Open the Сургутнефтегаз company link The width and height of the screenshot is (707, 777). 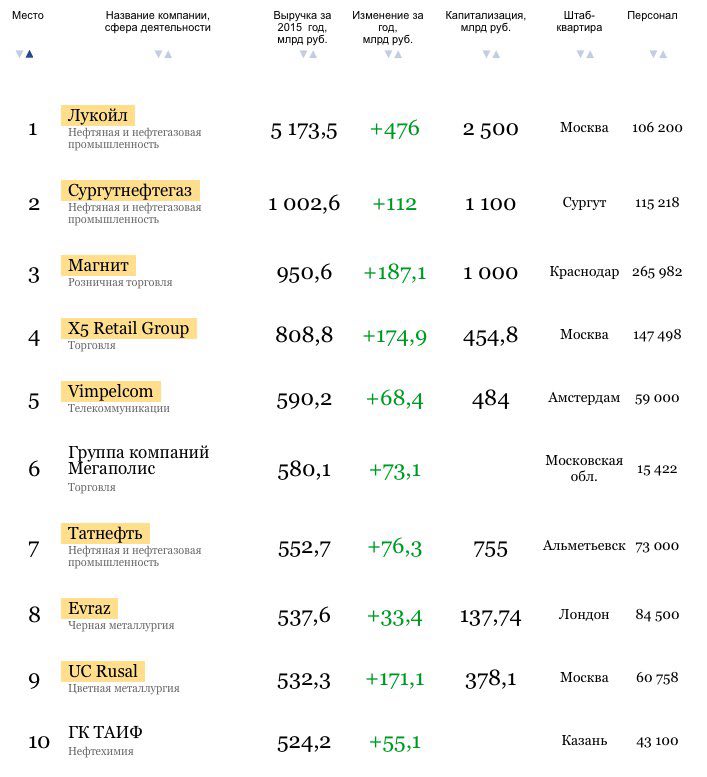tap(131, 190)
